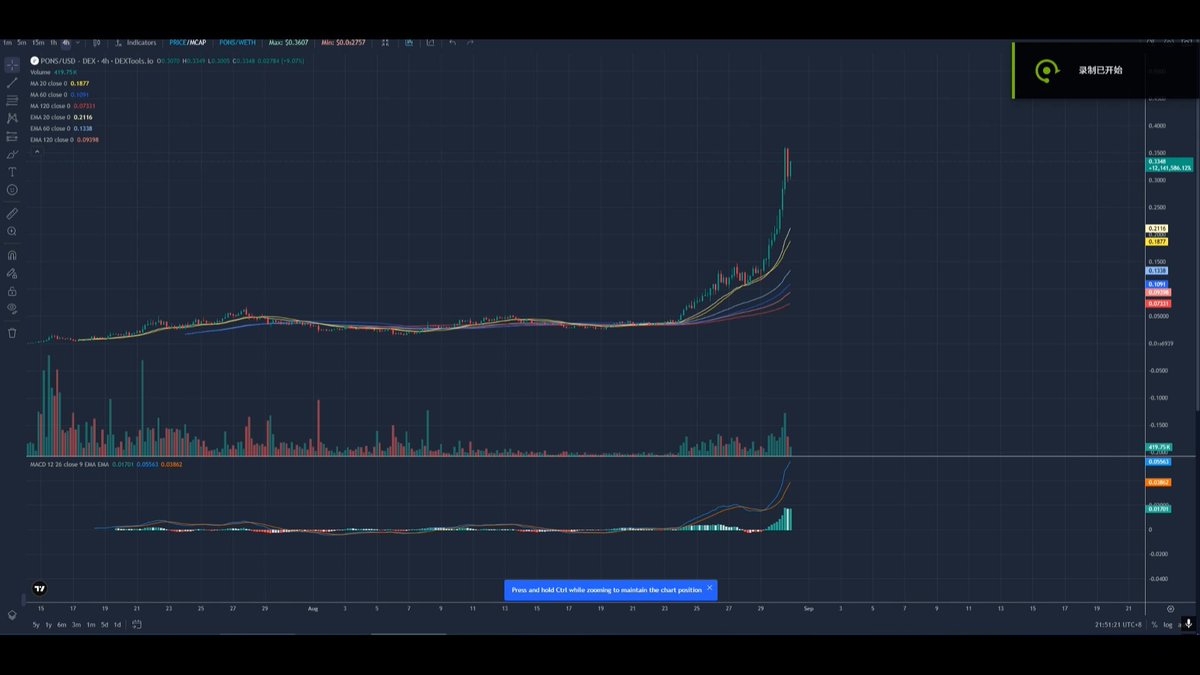The image size is (1200, 675).
Task: Open chart settings gear near time axis
Action: pos(1170,608)
